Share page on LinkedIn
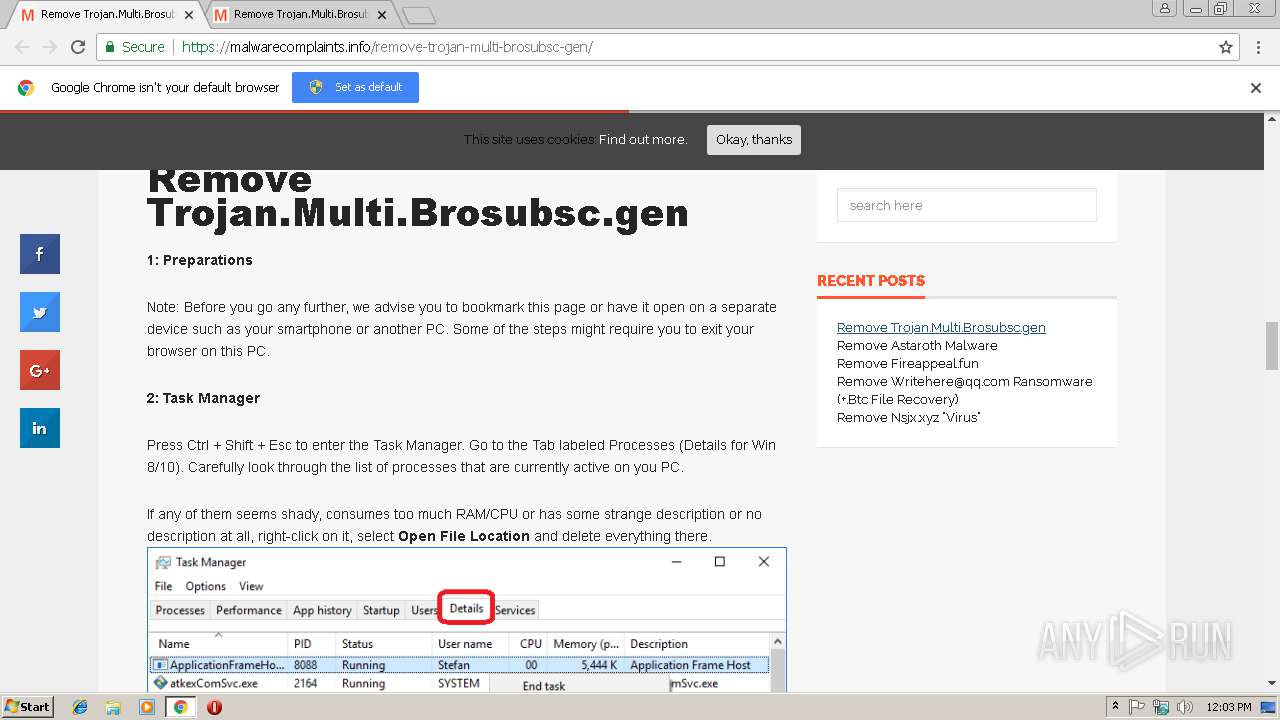Screen dimensions: 1280x720 point(40,428)
